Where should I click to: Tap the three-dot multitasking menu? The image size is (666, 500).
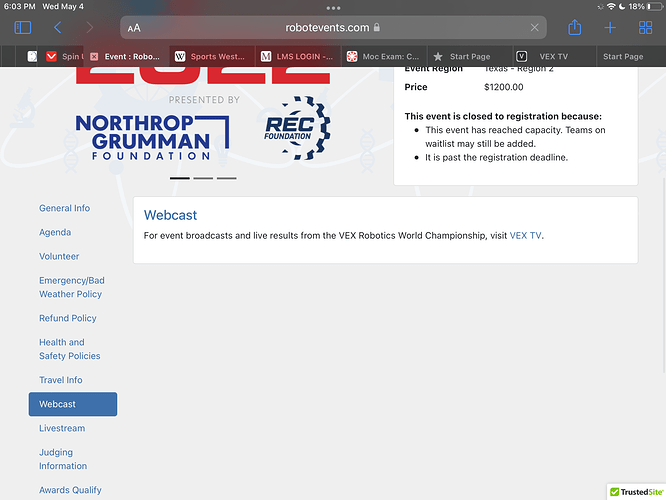[333, 8]
